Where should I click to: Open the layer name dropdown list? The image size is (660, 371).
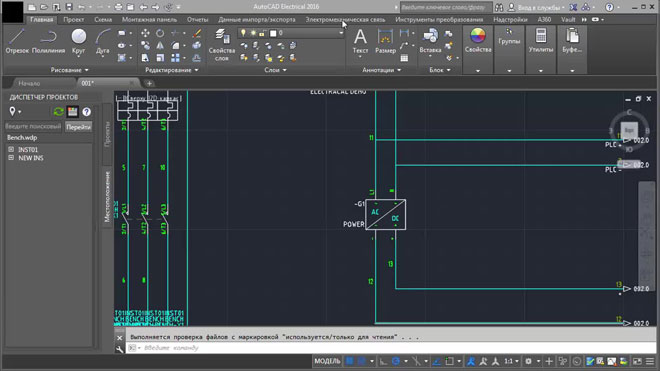(x=341, y=33)
